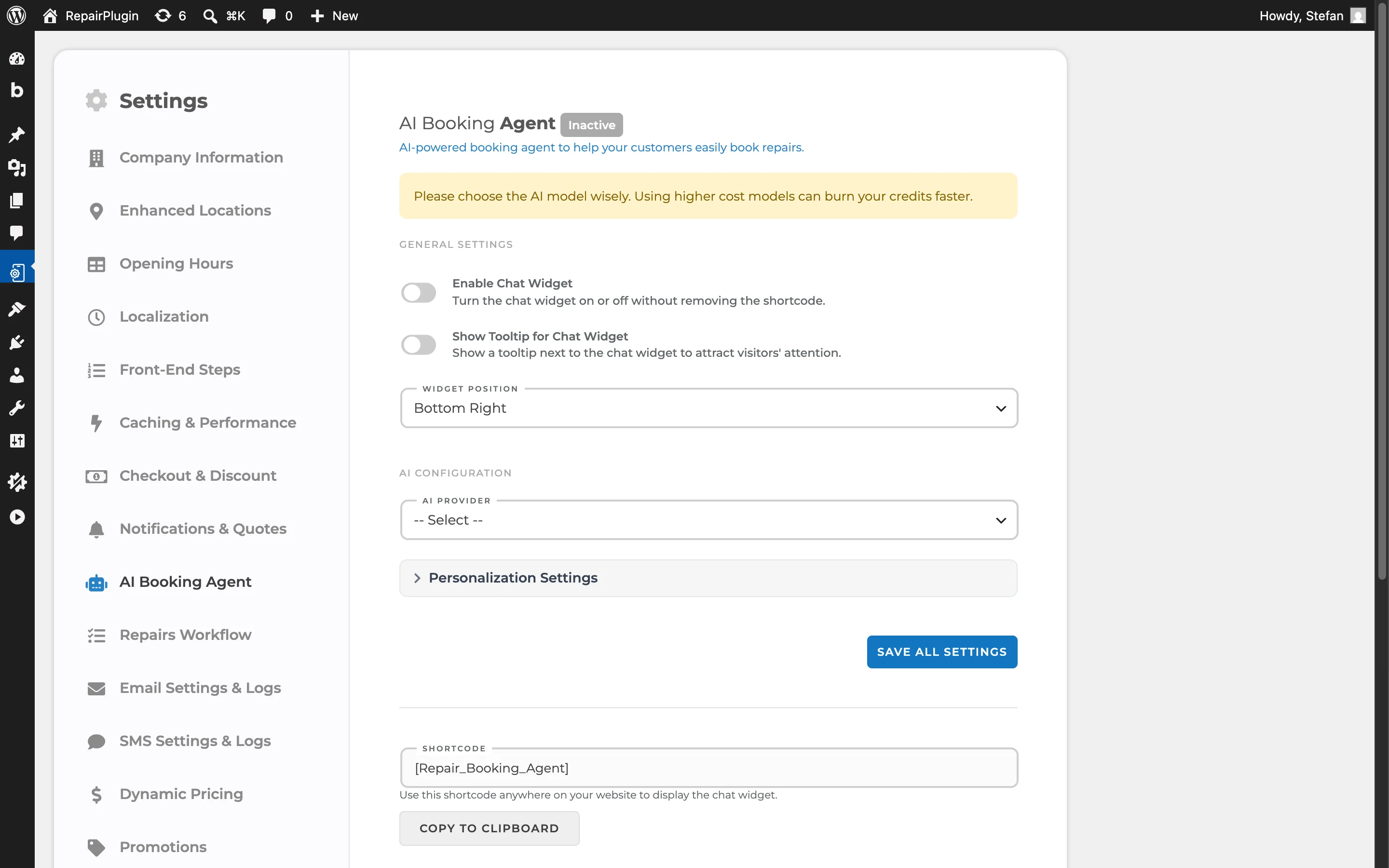Open the Posts pin icon in sidebar
This screenshot has height=868, width=1389.
pyautogui.click(x=17, y=135)
